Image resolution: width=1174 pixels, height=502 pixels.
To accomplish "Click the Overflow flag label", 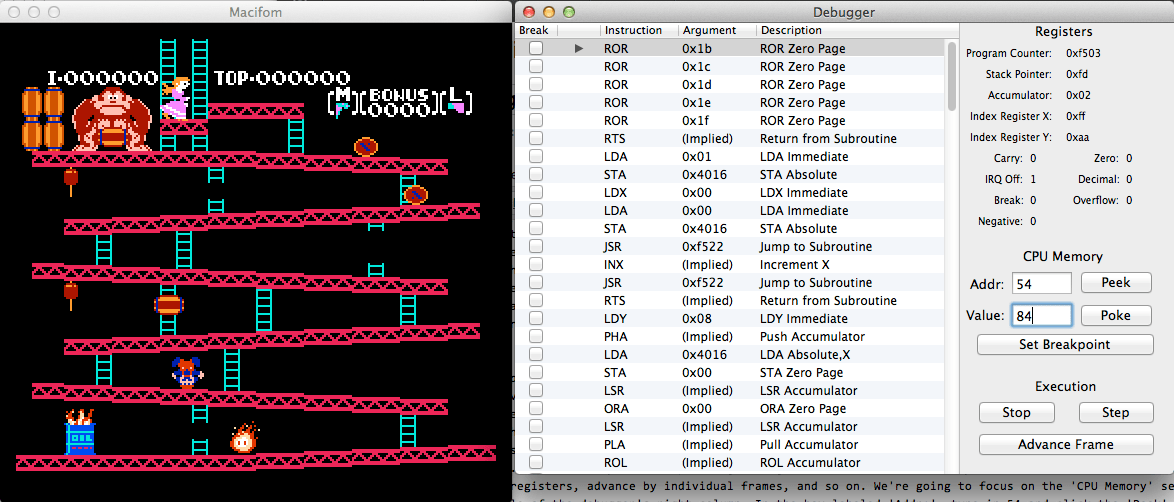I will [1095, 200].
